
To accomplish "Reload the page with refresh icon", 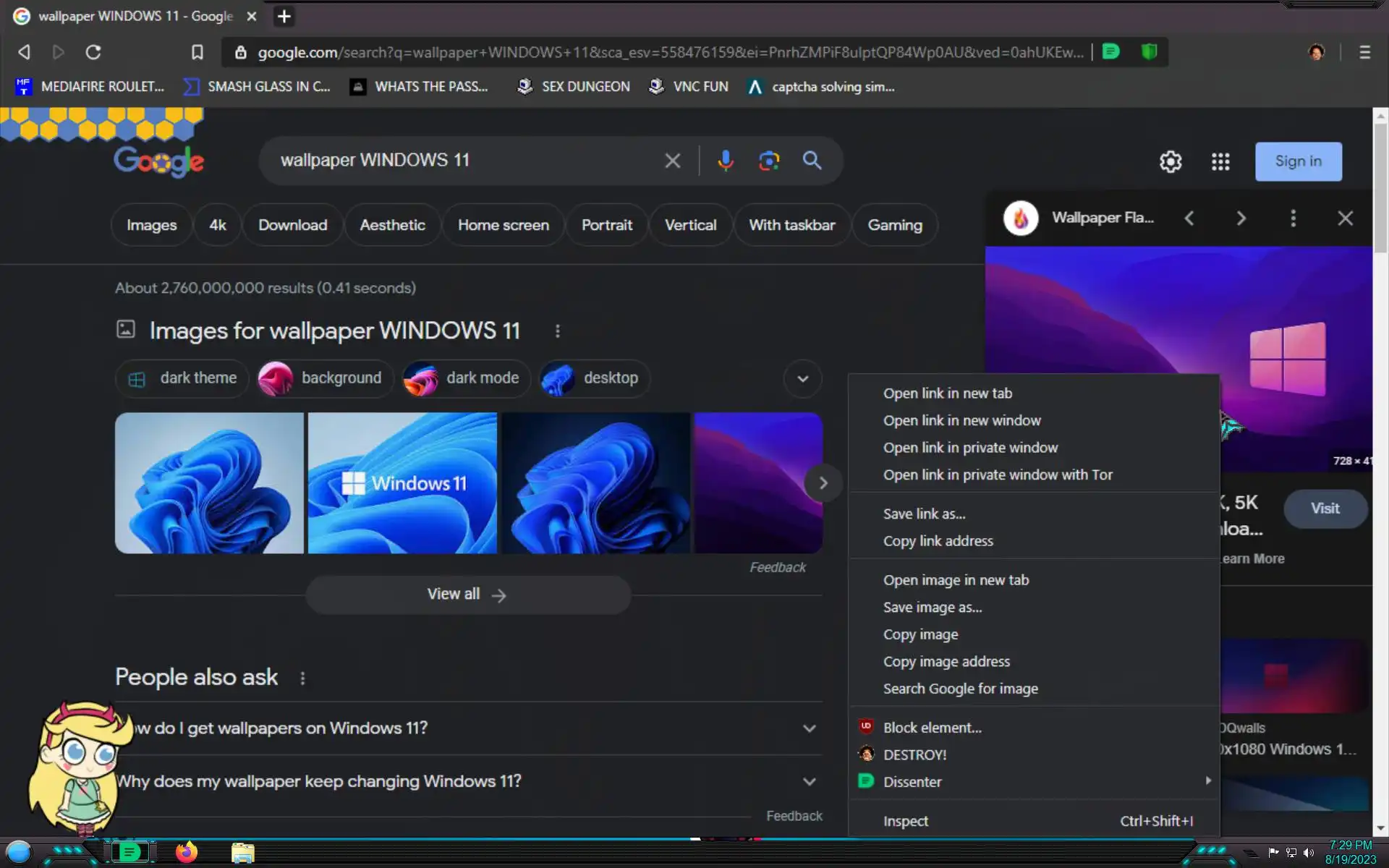I will 93,52.
